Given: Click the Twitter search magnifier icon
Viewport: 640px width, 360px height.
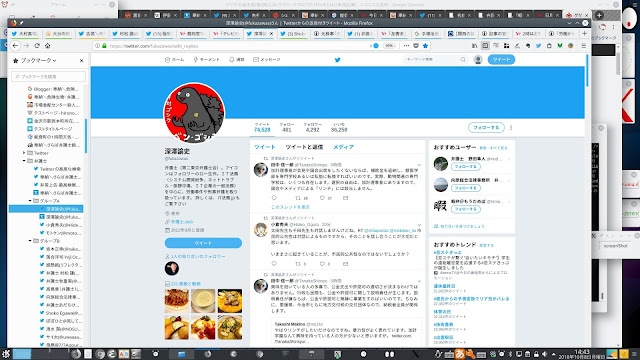Looking at the screenshot, I should tap(463, 60).
